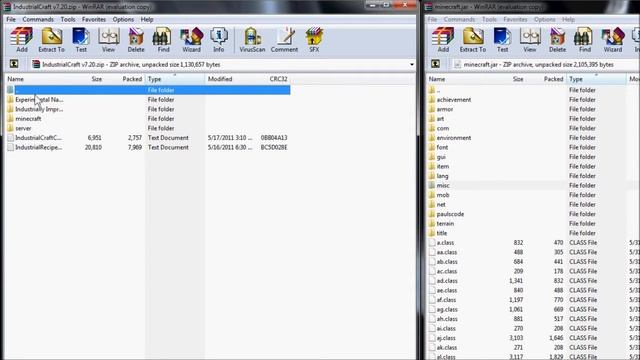
Task: Open the Wizard in IndustrialCraft window
Action: 191,40
